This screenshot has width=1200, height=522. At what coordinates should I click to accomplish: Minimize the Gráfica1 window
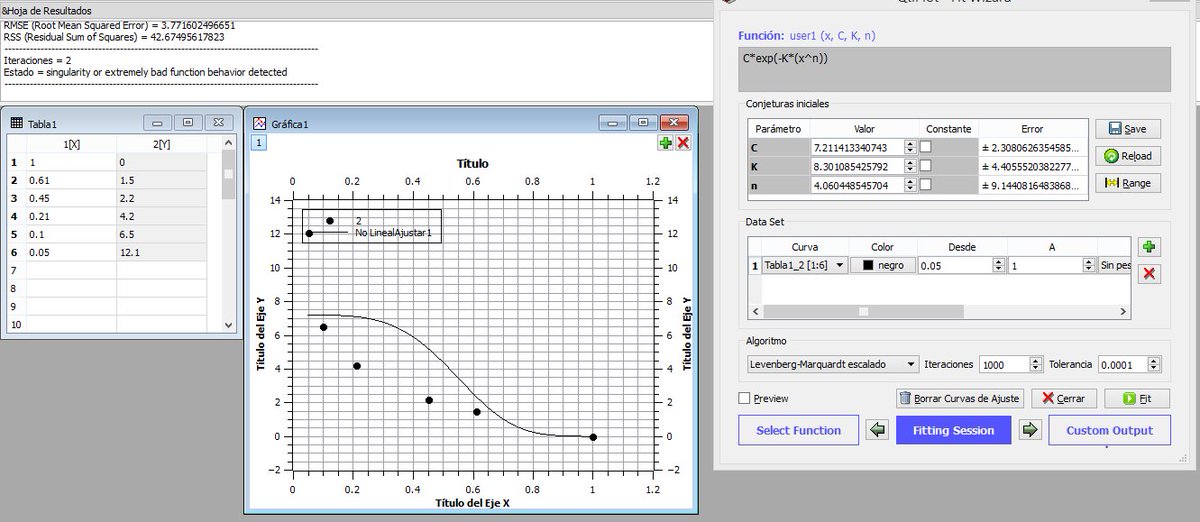[613, 122]
